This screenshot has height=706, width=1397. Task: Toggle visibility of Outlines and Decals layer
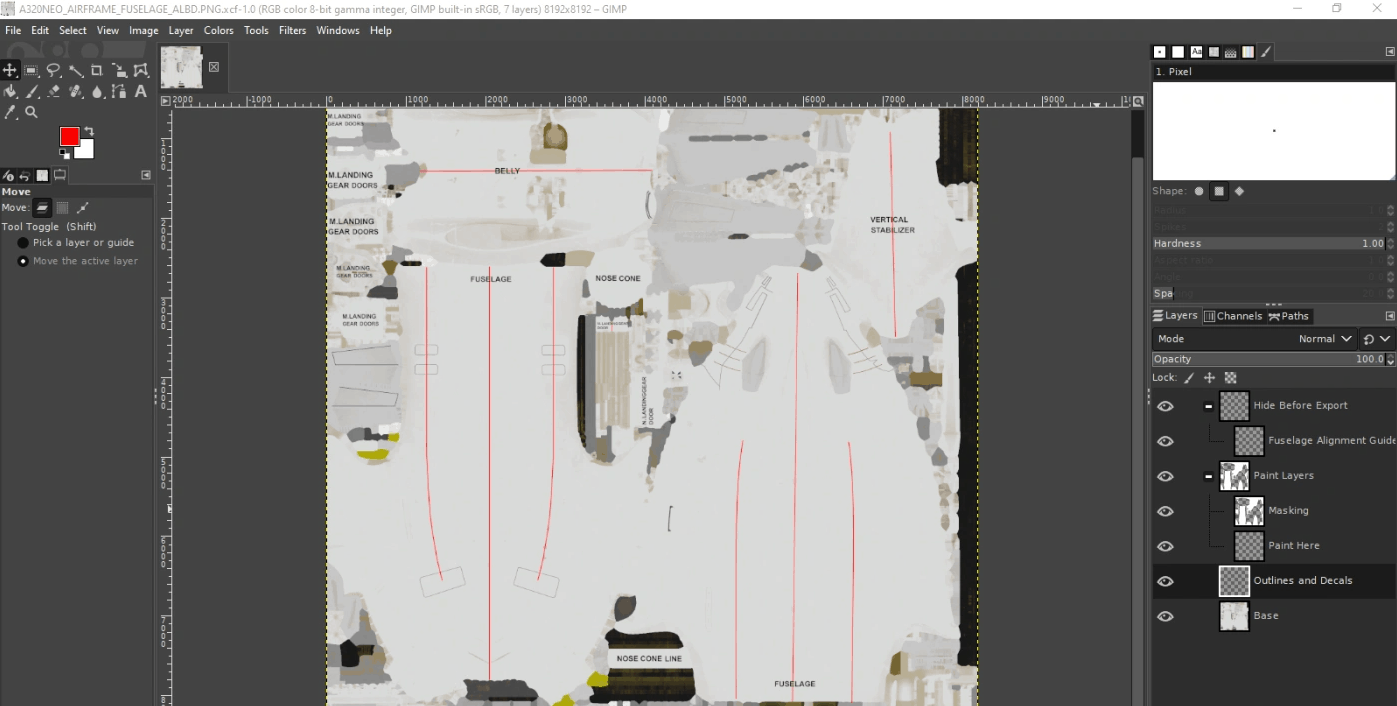[x=1165, y=581]
